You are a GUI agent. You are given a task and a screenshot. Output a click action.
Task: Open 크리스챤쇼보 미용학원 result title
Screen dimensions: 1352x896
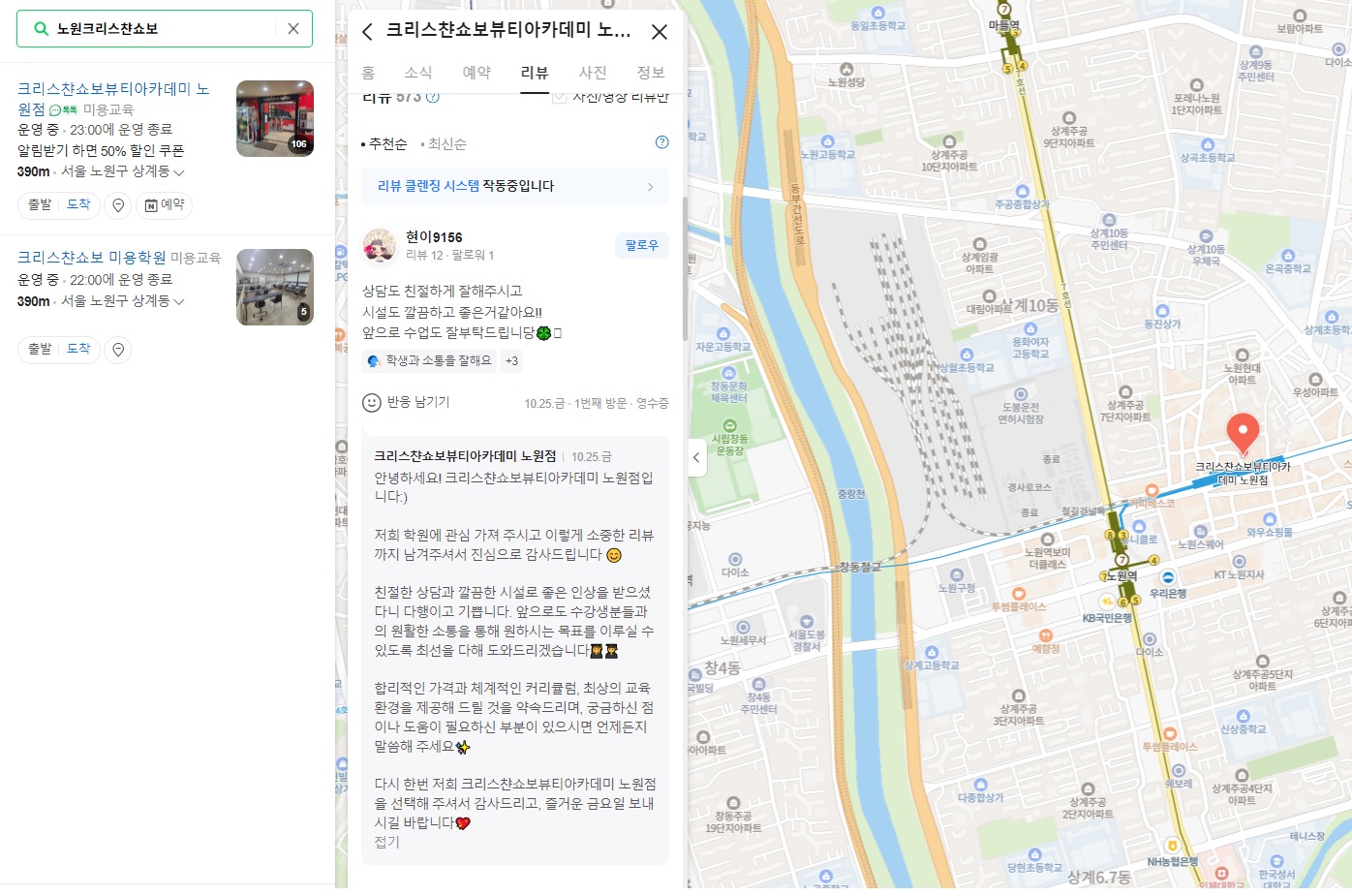point(91,258)
